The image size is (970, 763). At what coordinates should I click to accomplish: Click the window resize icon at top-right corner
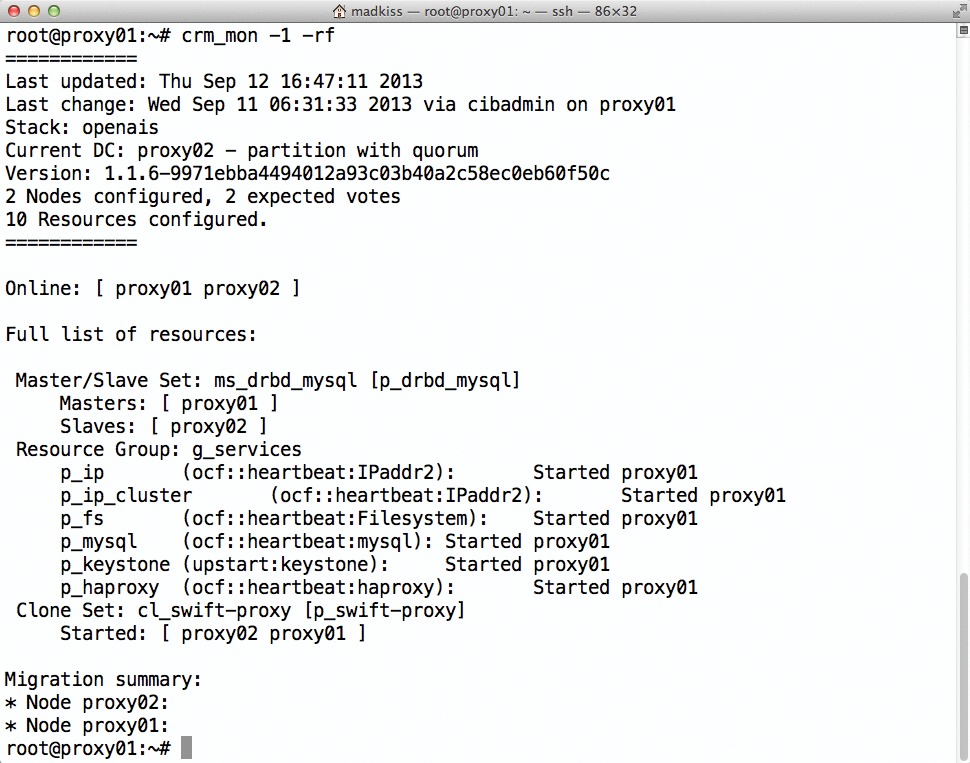tap(958, 11)
